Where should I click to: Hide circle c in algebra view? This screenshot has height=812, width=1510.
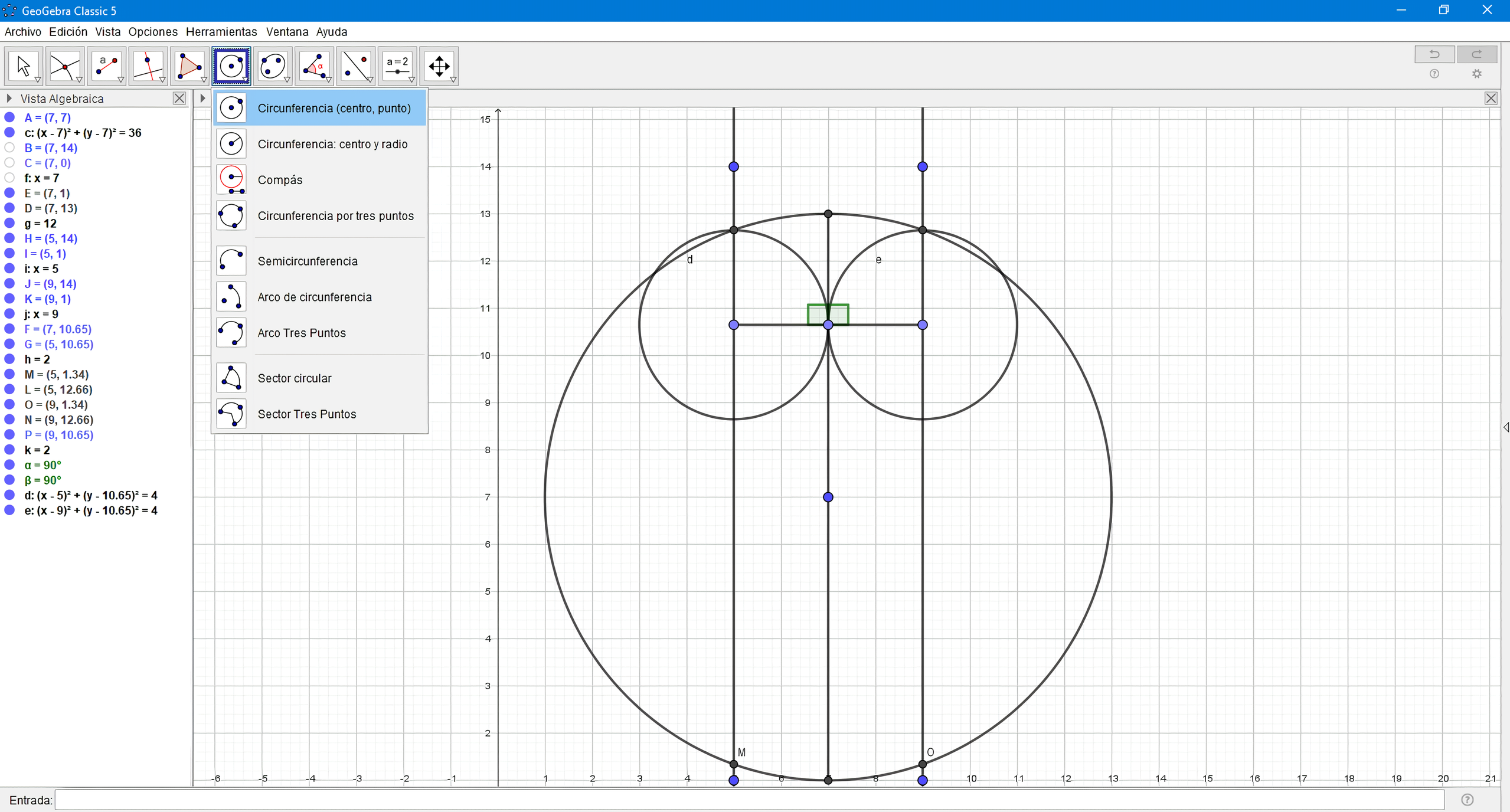pyautogui.click(x=9, y=133)
